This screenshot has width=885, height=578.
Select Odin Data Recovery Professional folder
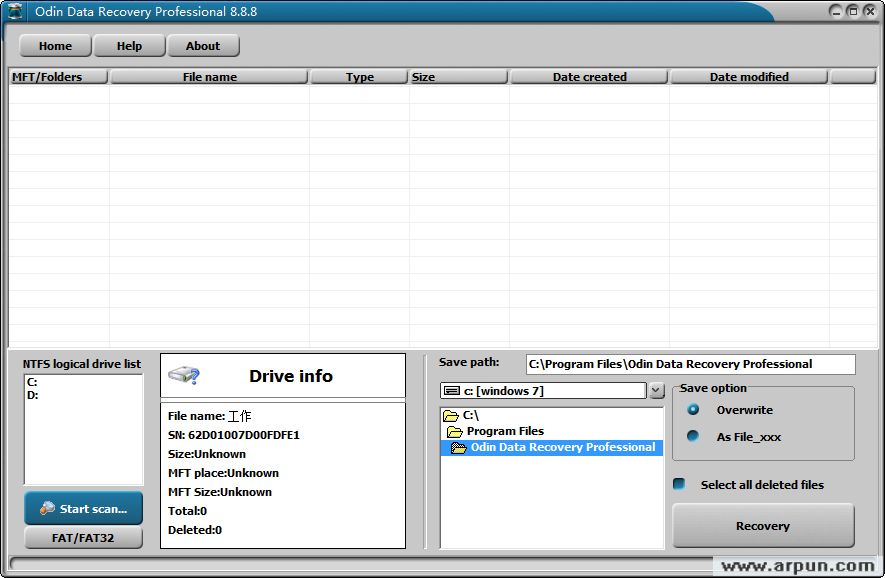pyautogui.click(x=562, y=447)
